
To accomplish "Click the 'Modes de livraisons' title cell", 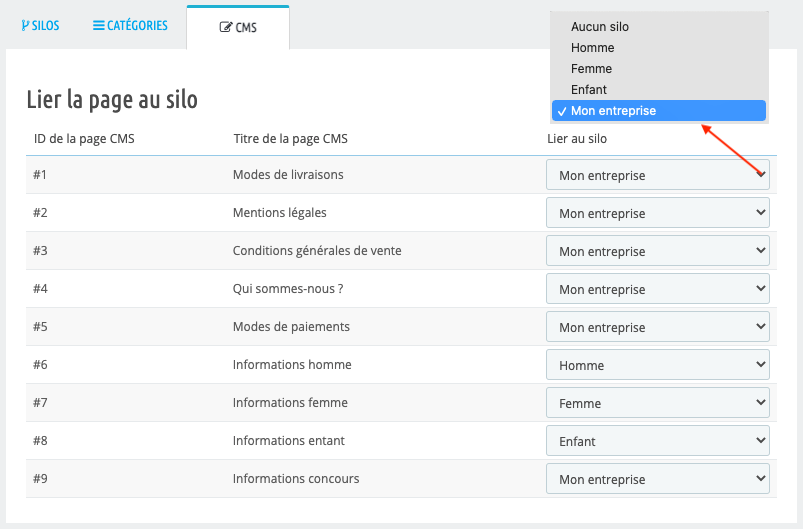I will (x=288, y=175).
